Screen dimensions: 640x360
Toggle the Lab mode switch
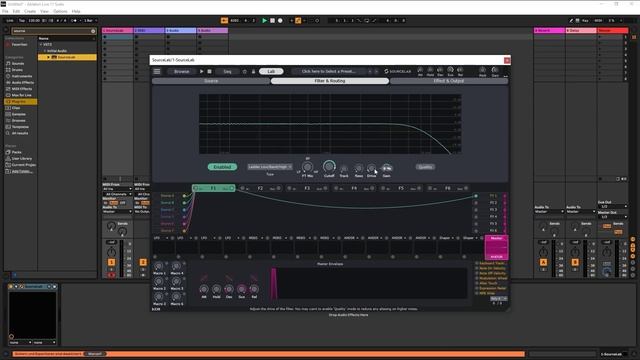click(271, 71)
